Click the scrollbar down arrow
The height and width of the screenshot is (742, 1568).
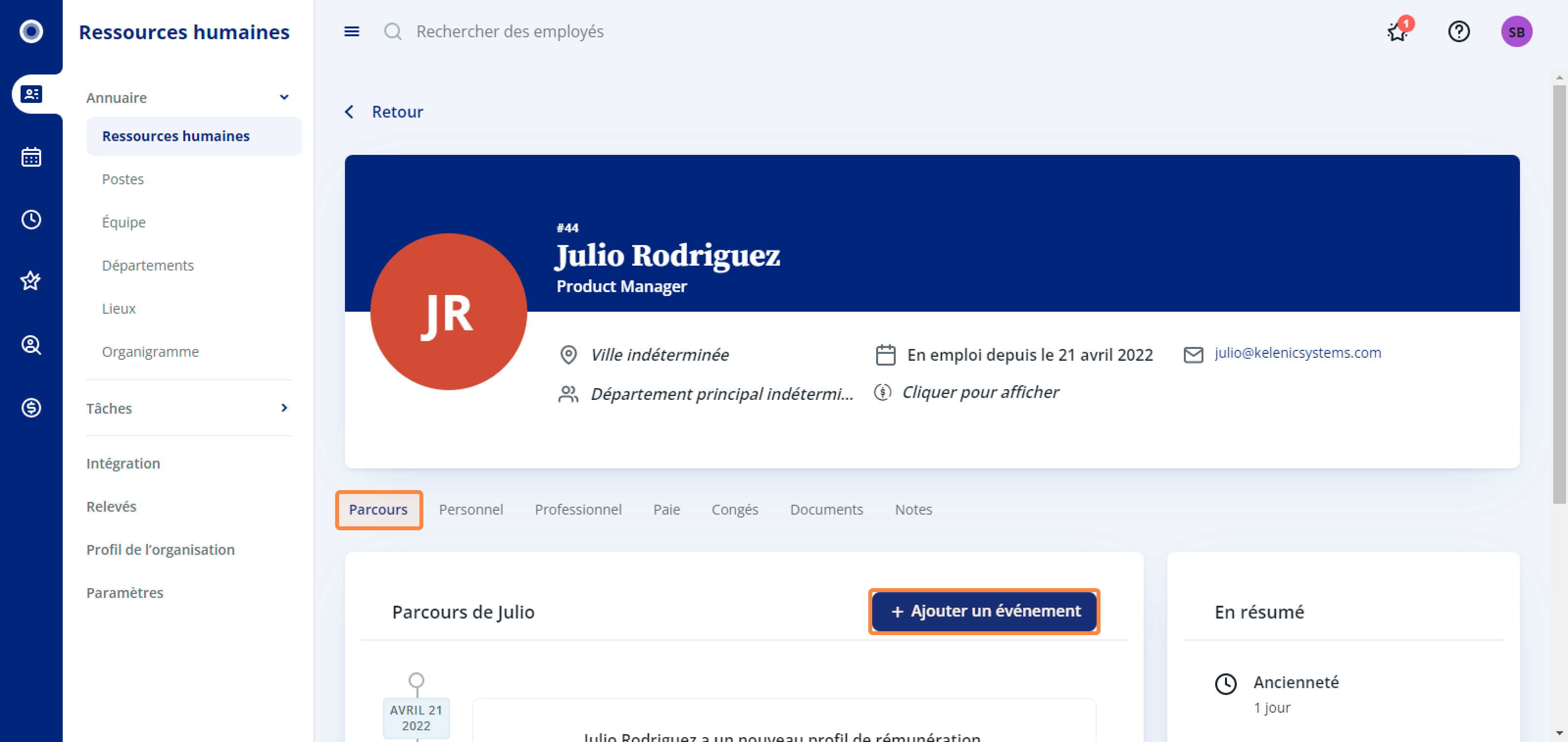click(1559, 734)
